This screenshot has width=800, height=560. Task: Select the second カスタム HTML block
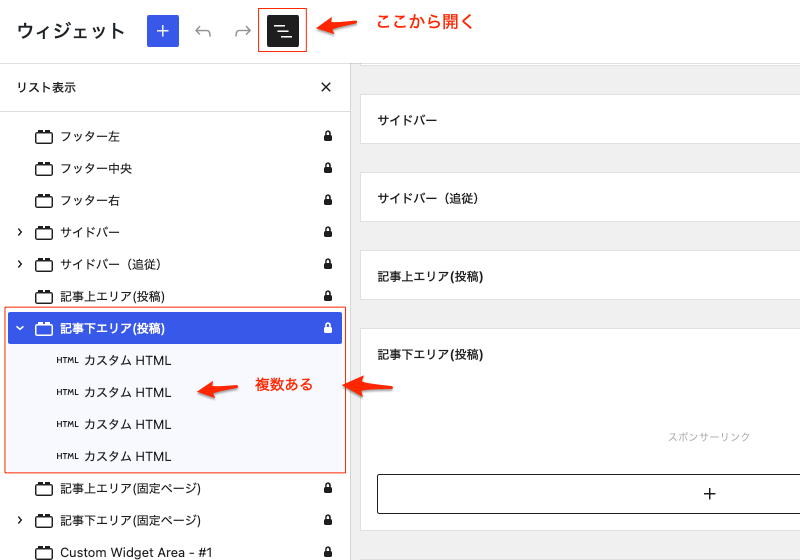pyautogui.click(x=175, y=392)
